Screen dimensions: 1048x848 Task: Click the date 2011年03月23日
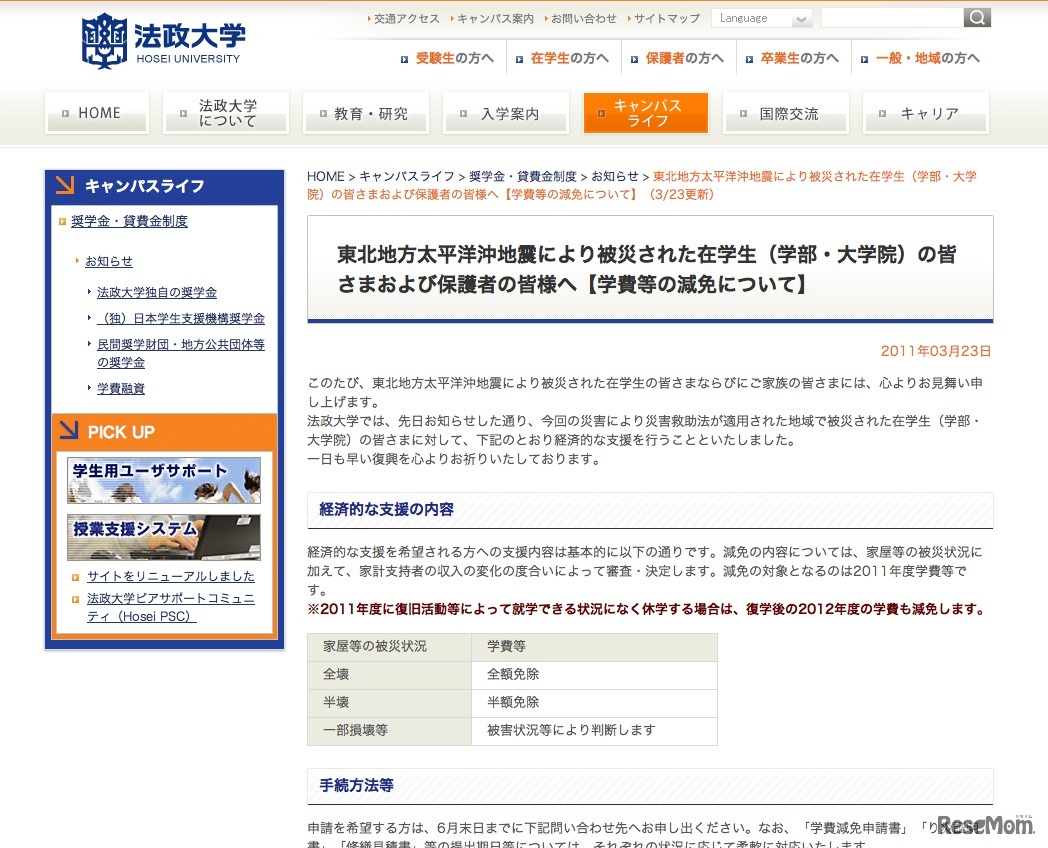[x=935, y=351]
